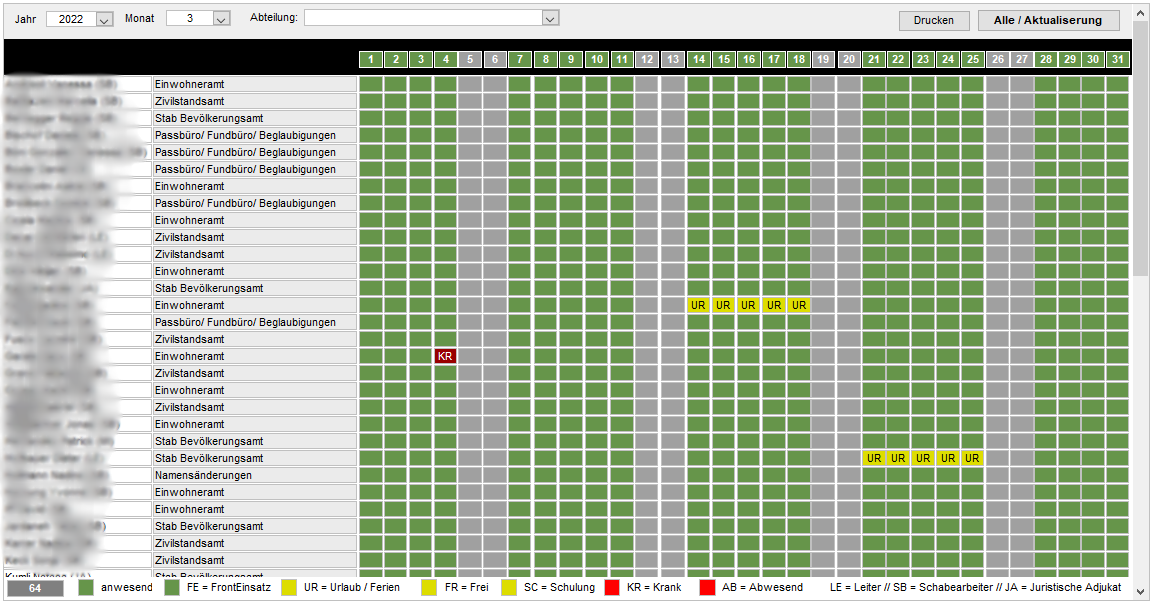
Task: Click the red KR = Krank legend swatch
Action: click(611, 588)
